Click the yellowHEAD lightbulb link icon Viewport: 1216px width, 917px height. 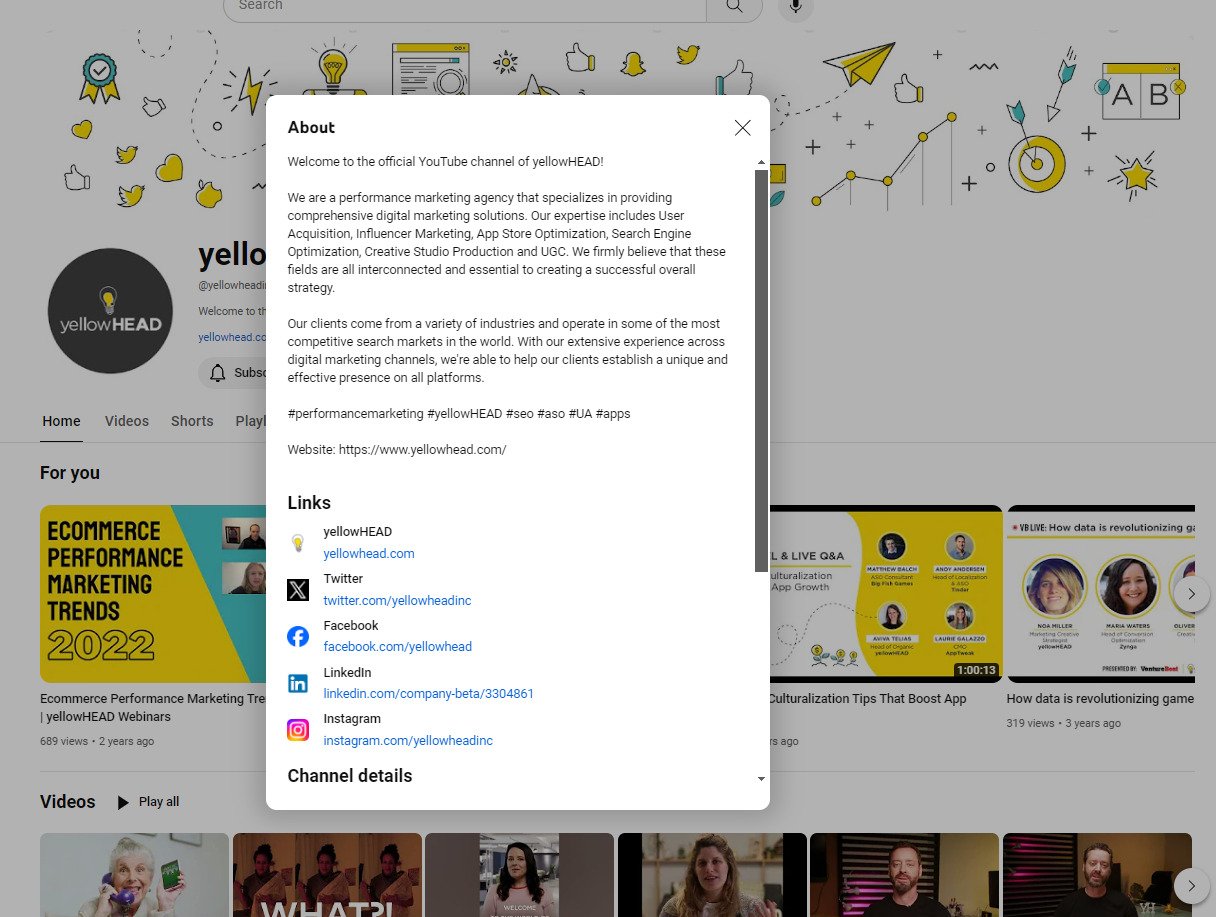298,543
